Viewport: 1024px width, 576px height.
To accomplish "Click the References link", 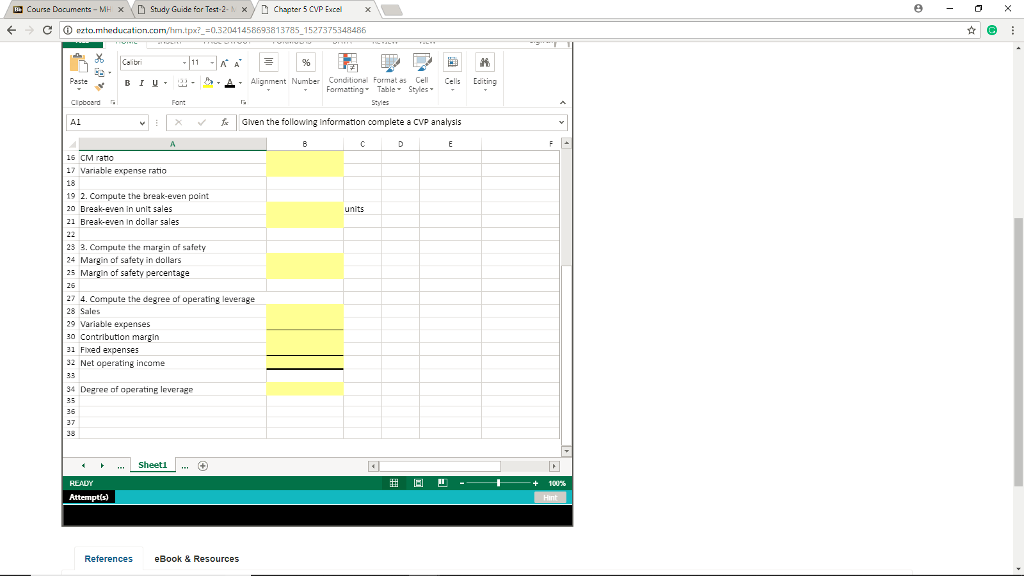I will [x=109, y=558].
